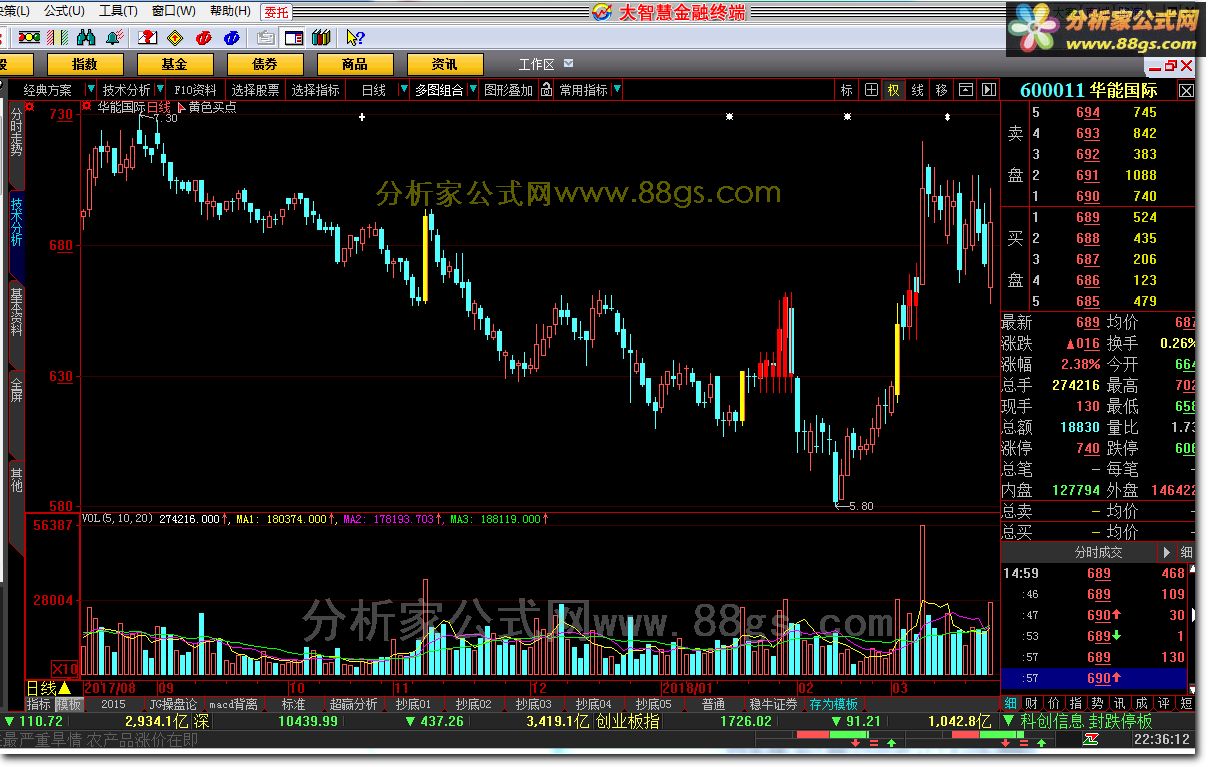This screenshot has height=767, width=1208.
Task: Click the 细 button beside 分时成交
Action: [x=1186, y=552]
